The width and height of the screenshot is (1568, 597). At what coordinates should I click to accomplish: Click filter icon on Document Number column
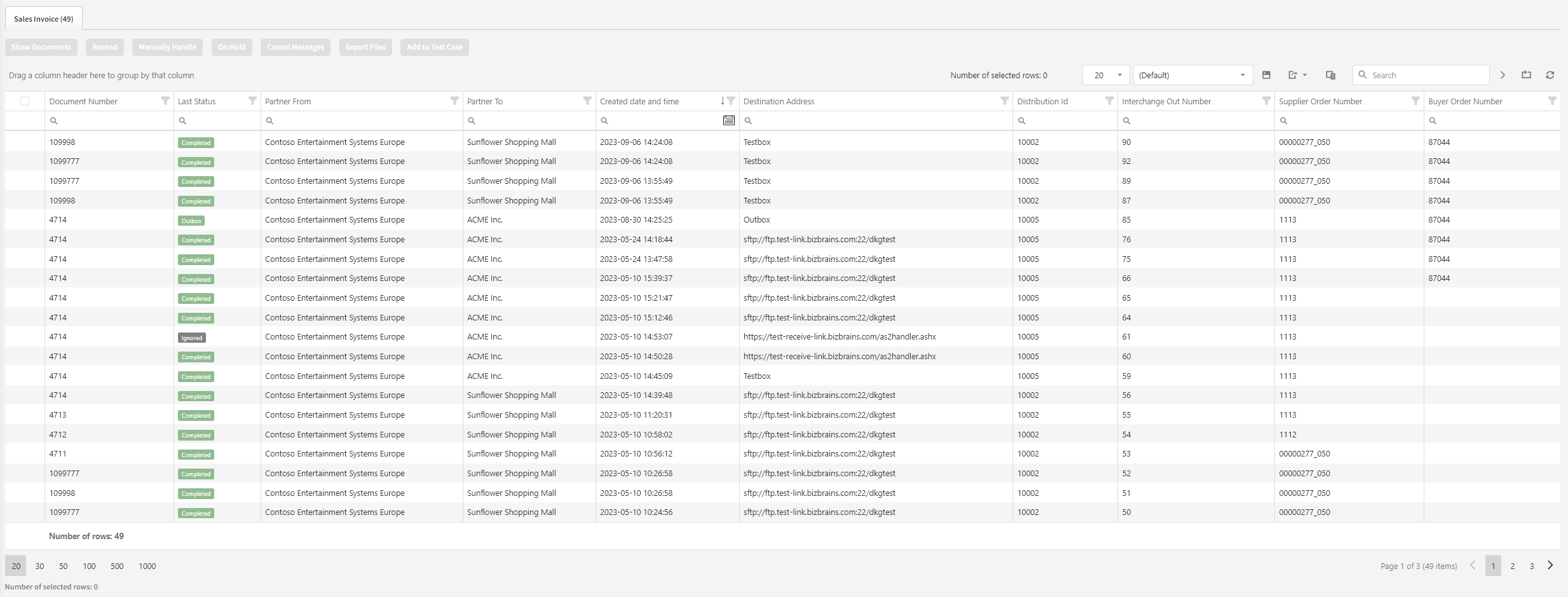point(165,101)
